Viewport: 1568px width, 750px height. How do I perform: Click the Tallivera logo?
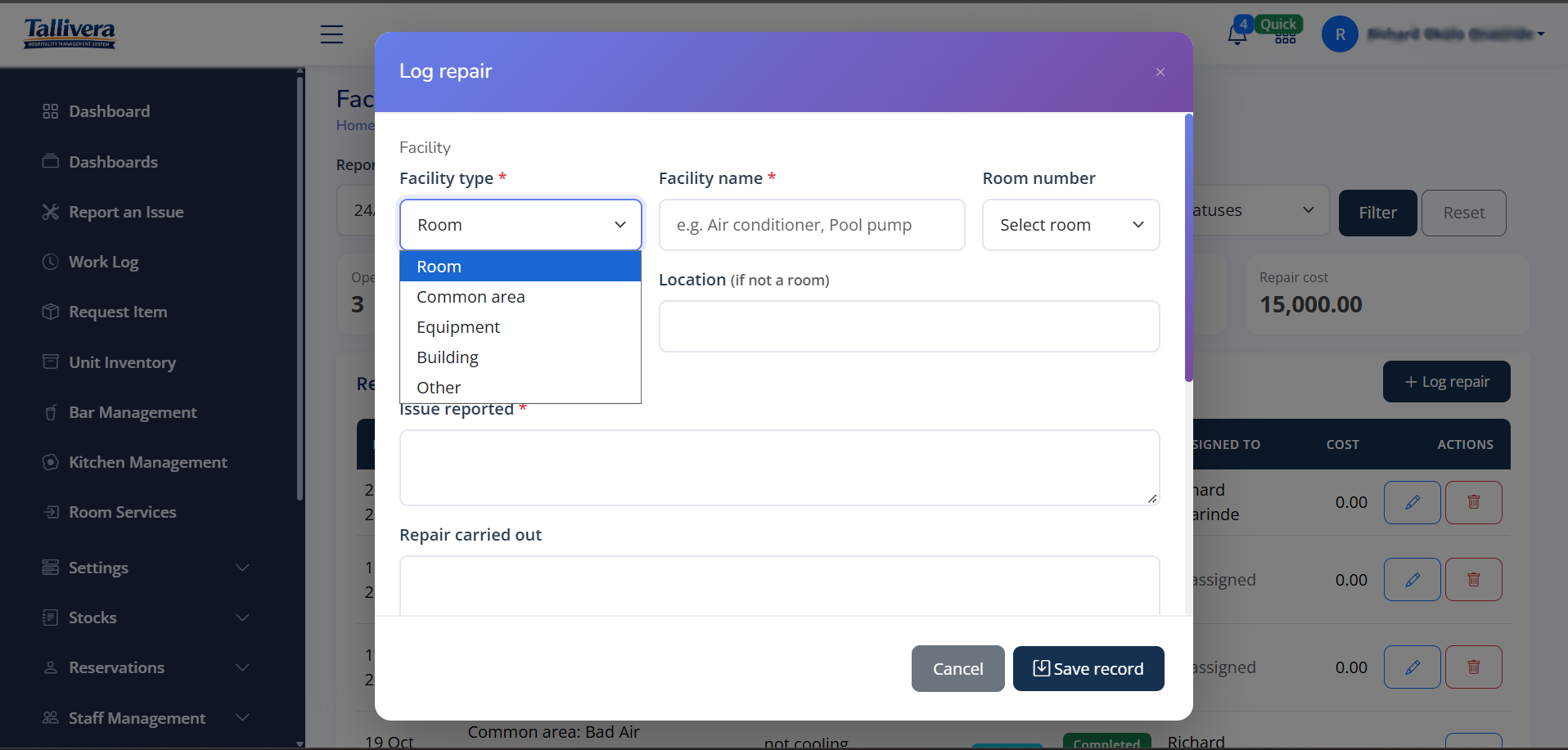pos(70,34)
